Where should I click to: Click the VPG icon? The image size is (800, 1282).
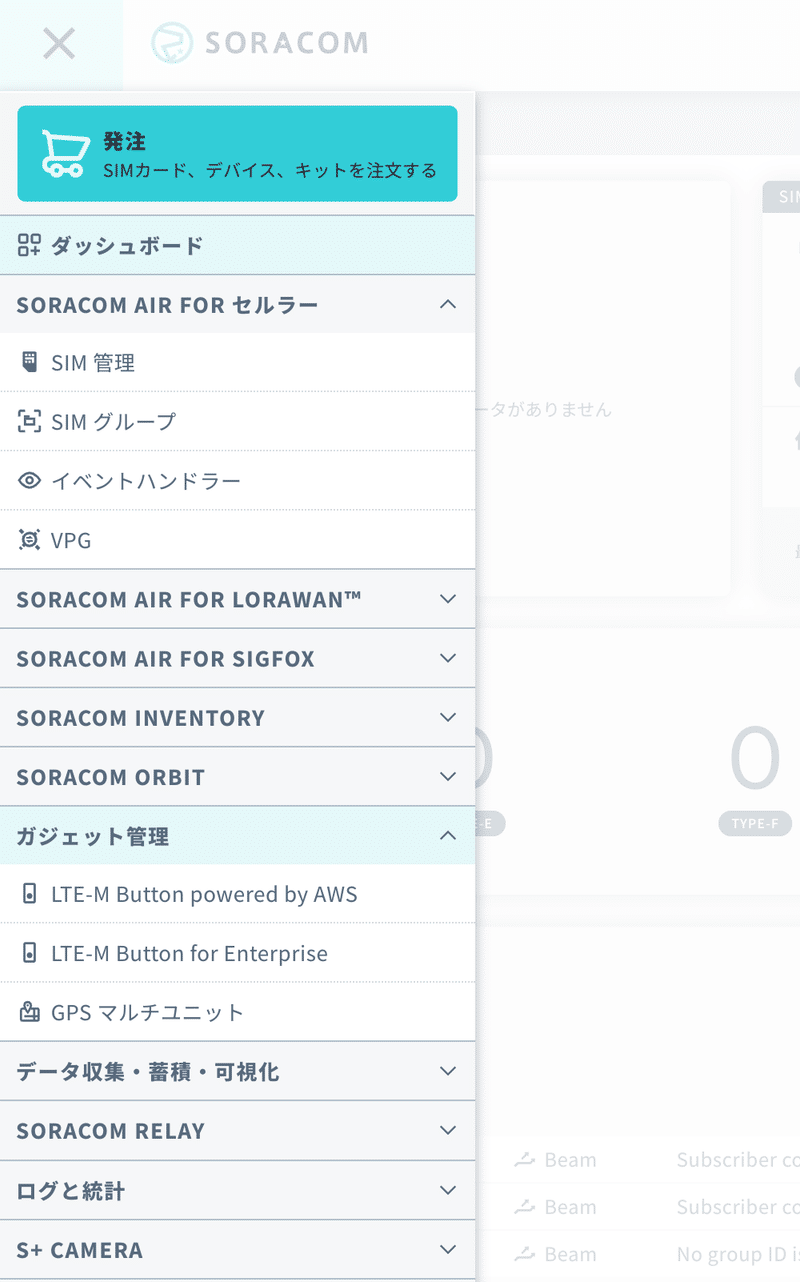point(30,540)
